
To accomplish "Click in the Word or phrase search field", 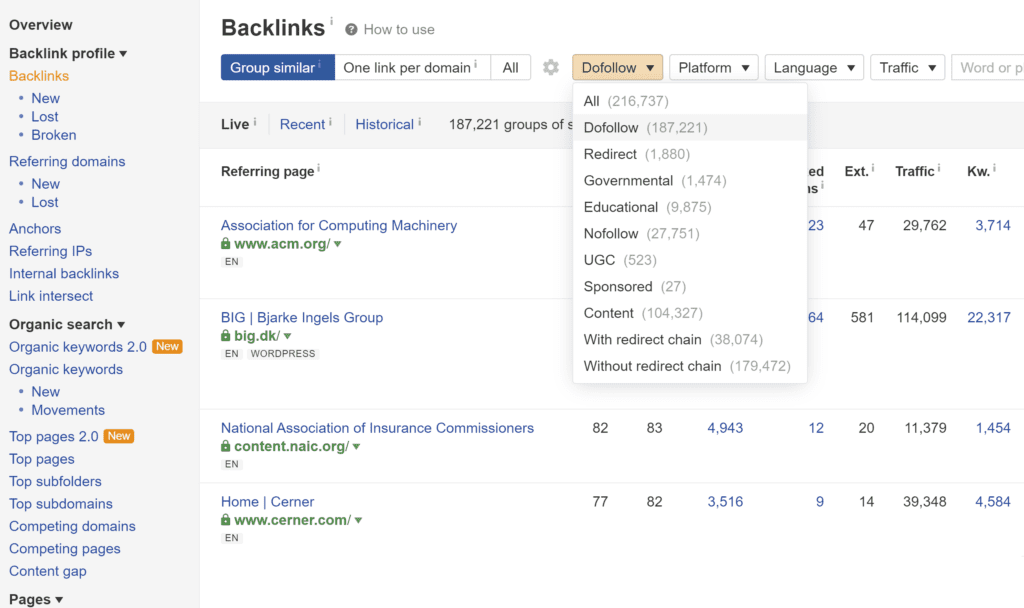I will pos(988,67).
